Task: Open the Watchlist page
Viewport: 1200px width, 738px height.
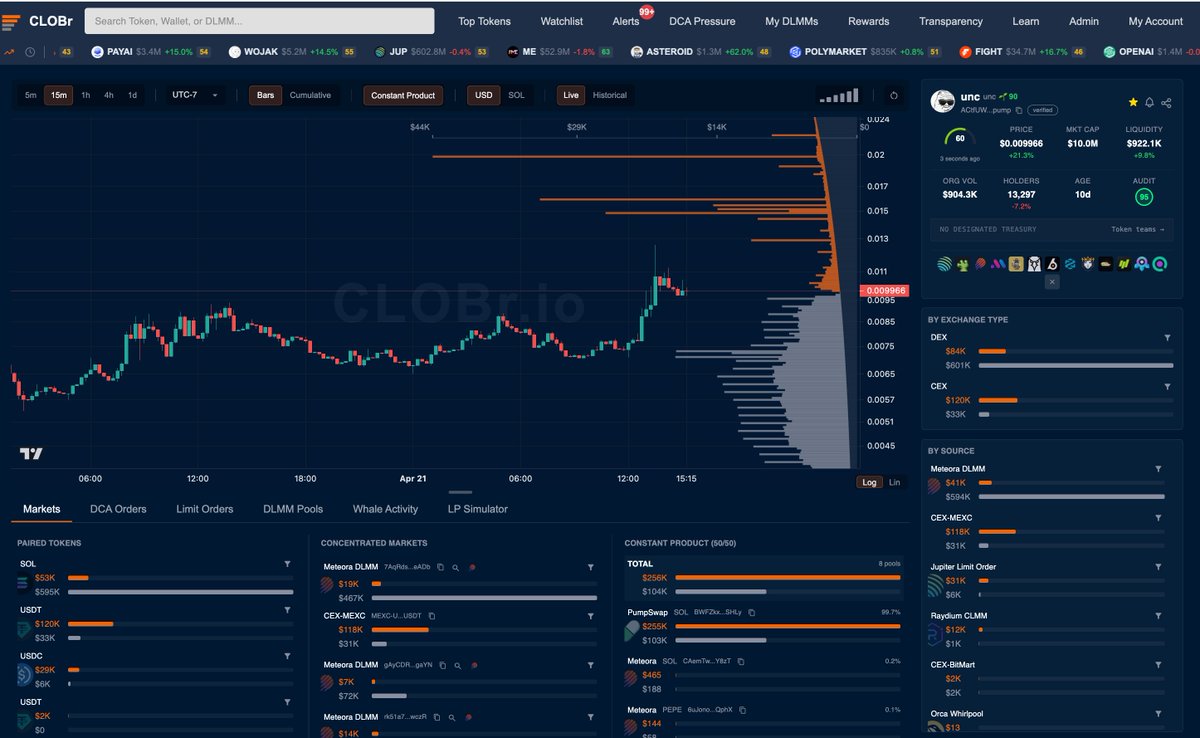Action: [562, 21]
